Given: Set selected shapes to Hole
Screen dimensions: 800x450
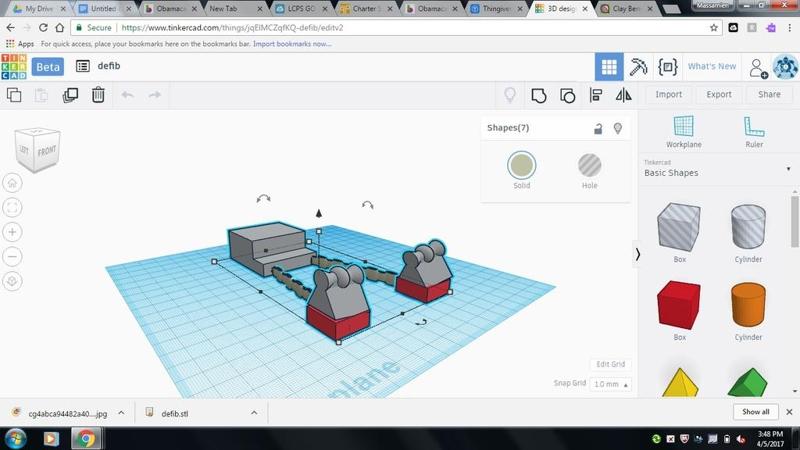Looking at the screenshot, I should (x=590, y=165).
